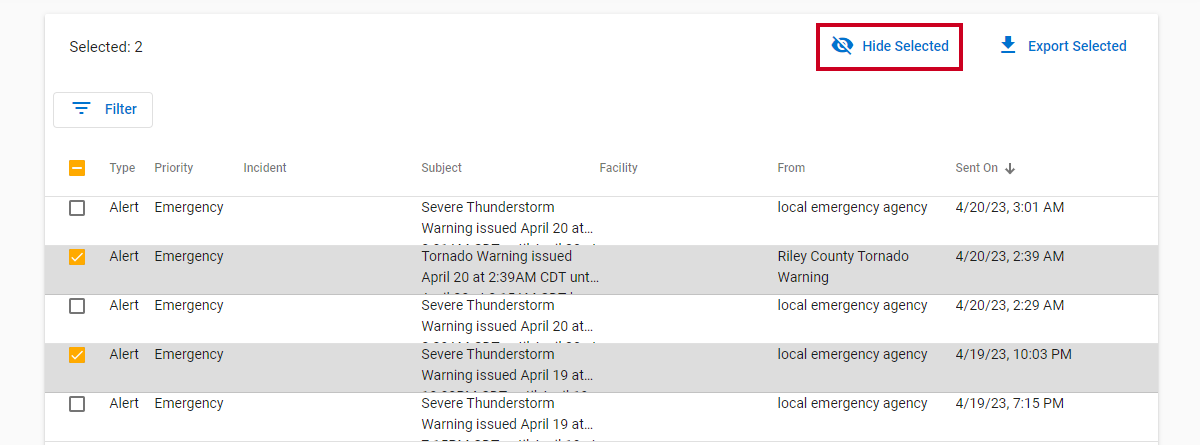The height and width of the screenshot is (445, 1200).
Task: Uncheck the 10:03 PM alert row checkbox
Action: coord(77,355)
